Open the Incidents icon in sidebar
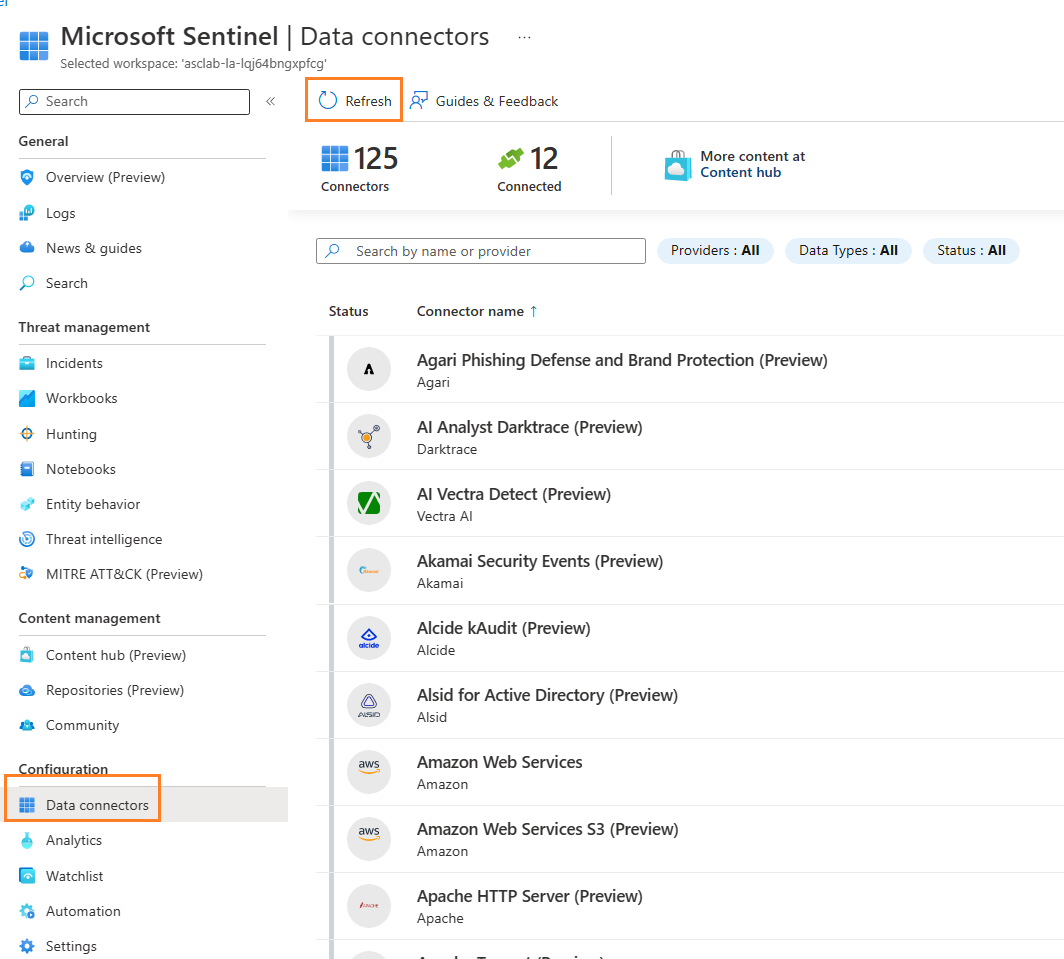The width and height of the screenshot is (1064, 959). coord(27,363)
